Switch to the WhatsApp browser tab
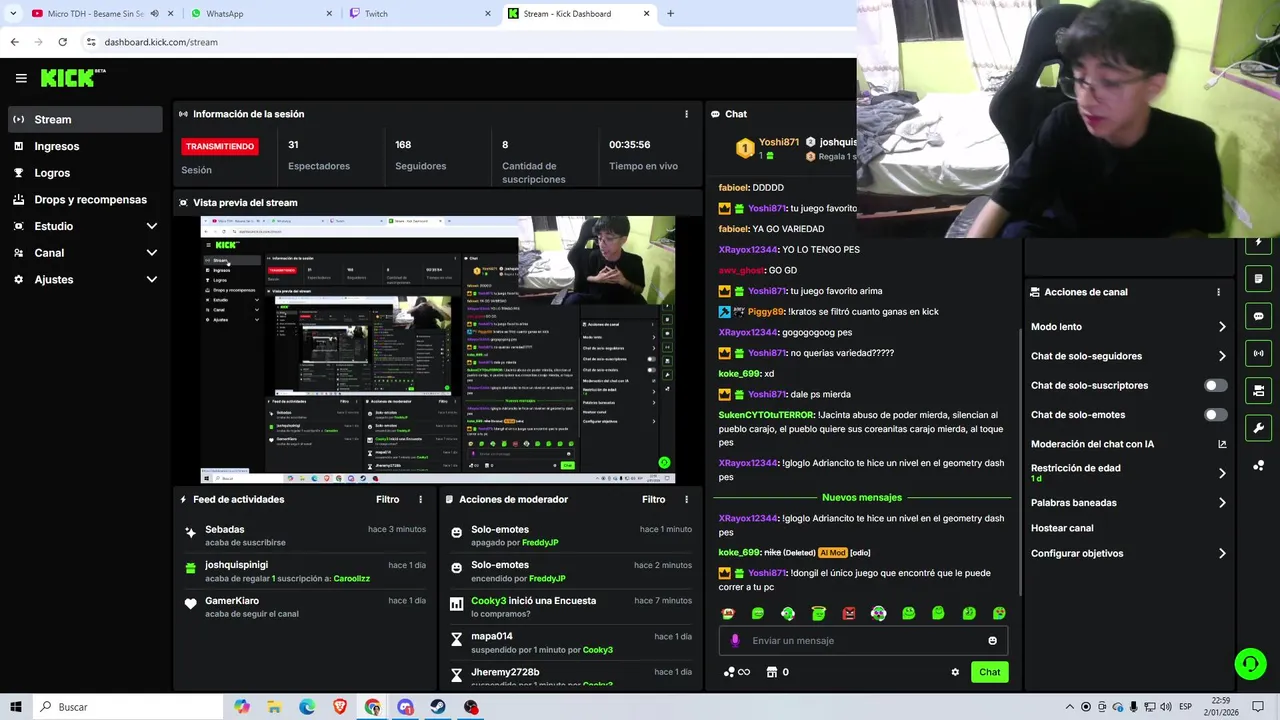 [x=260, y=14]
